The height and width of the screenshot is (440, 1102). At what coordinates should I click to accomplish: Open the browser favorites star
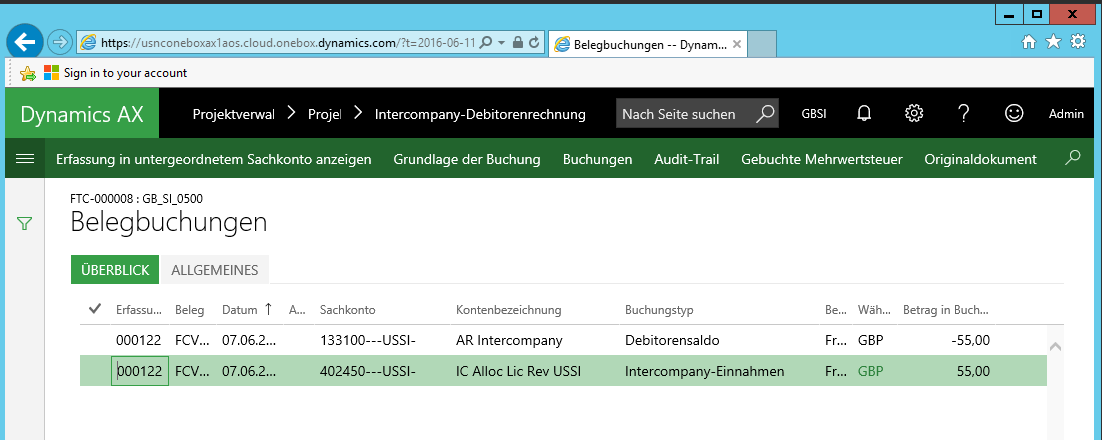pos(1052,42)
